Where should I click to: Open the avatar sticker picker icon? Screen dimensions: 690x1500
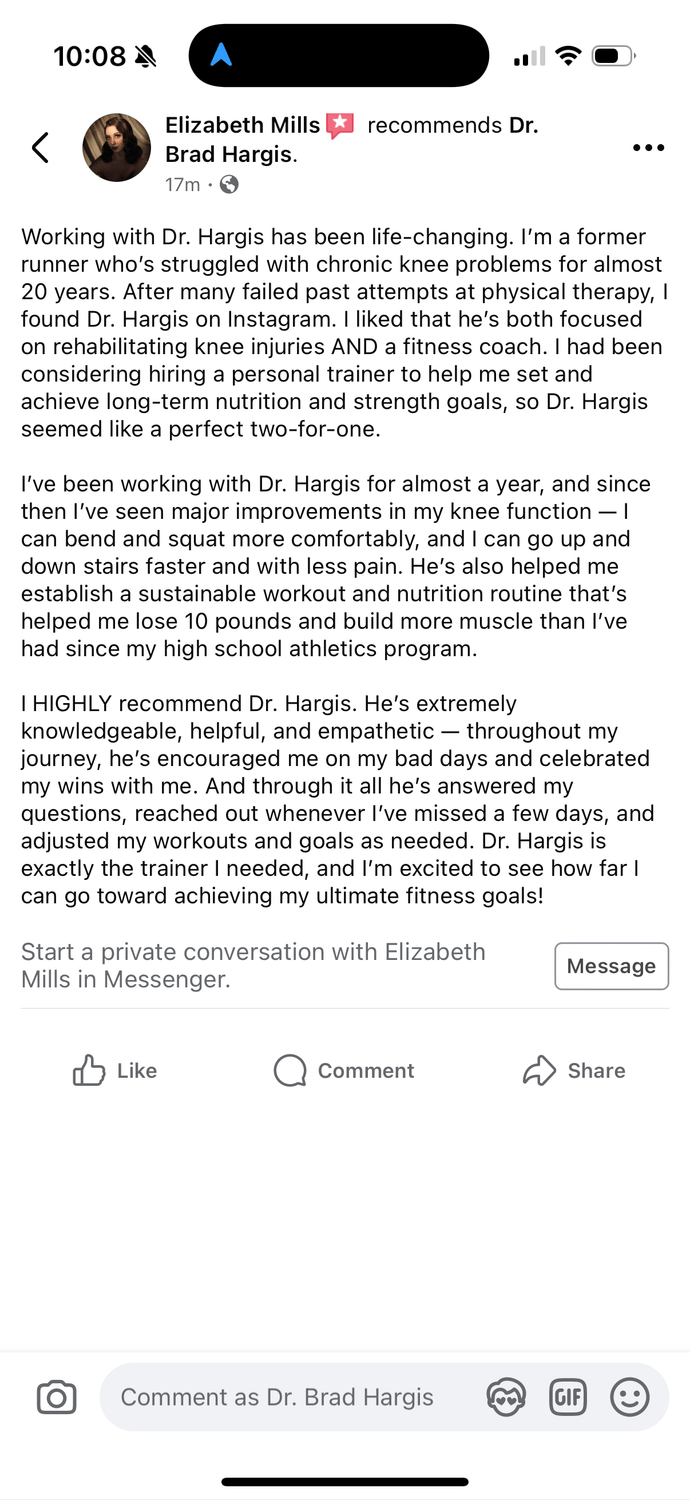[505, 1397]
